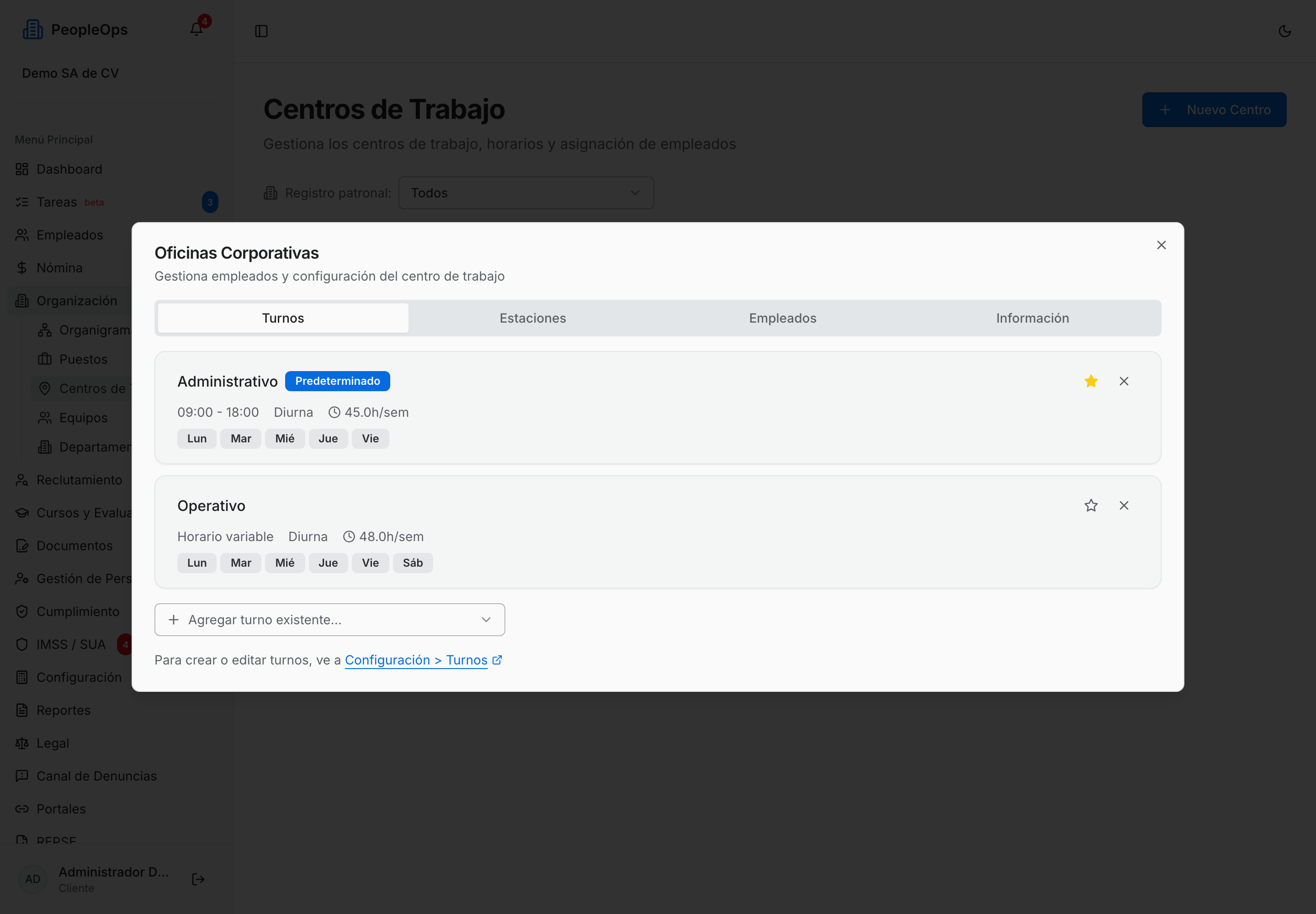
Task: Click the Tareas count badge 3
Action: tap(210, 202)
